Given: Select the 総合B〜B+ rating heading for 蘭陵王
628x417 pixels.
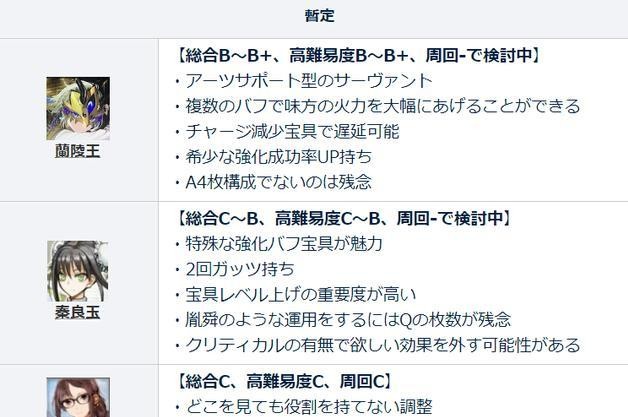Looking at the screenshot, I should coord(358,55).
